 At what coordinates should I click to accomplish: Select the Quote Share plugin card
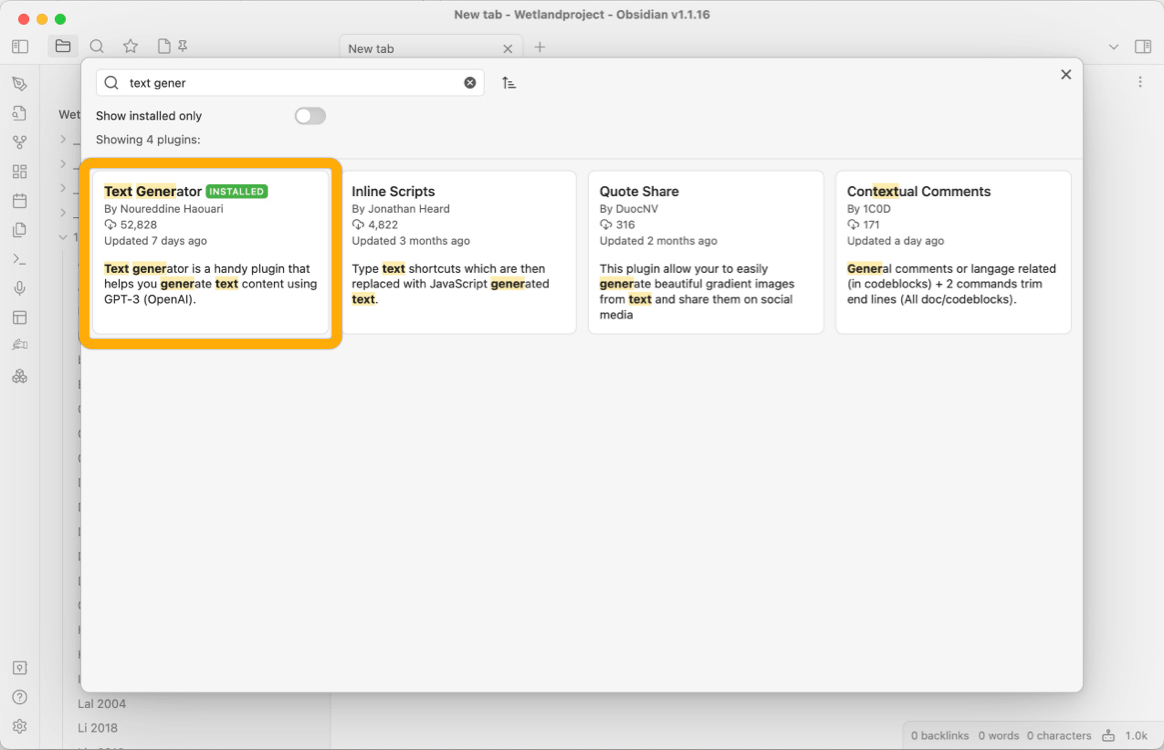(x=706, y=250)
